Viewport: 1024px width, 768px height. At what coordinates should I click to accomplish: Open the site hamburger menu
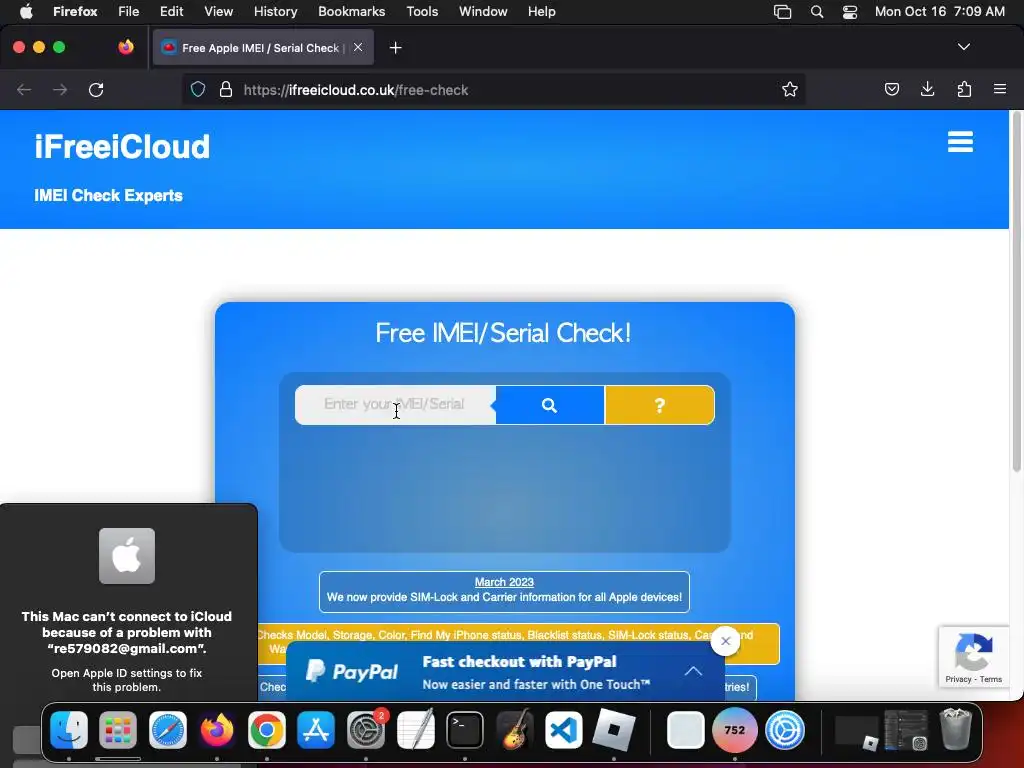[x=960, y=142]
